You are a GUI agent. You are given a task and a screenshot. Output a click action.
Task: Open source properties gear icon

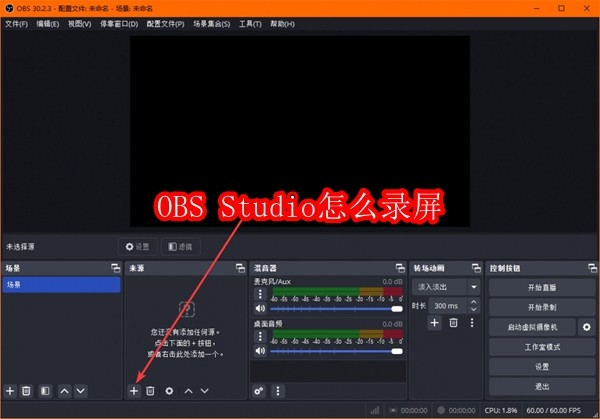point(169,391)
